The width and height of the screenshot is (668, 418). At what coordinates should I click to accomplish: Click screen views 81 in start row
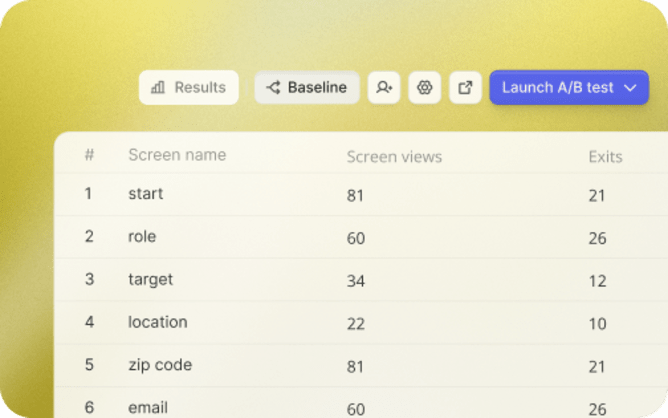tap(355, 196)
